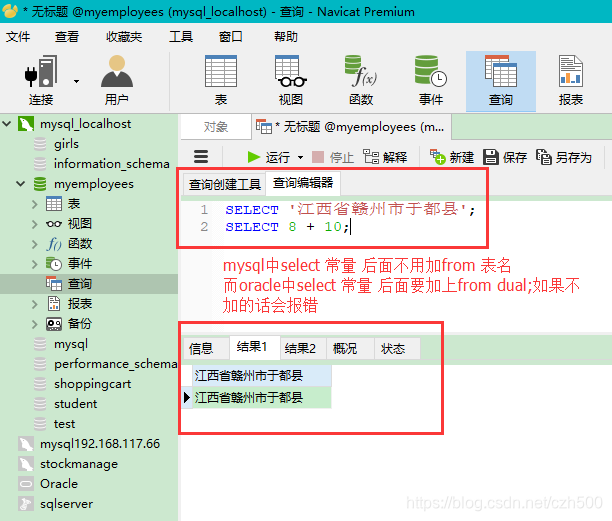Click the backup icon beside 备份 in tree
This screenshot has height=521, width=612.
tap(54, 324)
